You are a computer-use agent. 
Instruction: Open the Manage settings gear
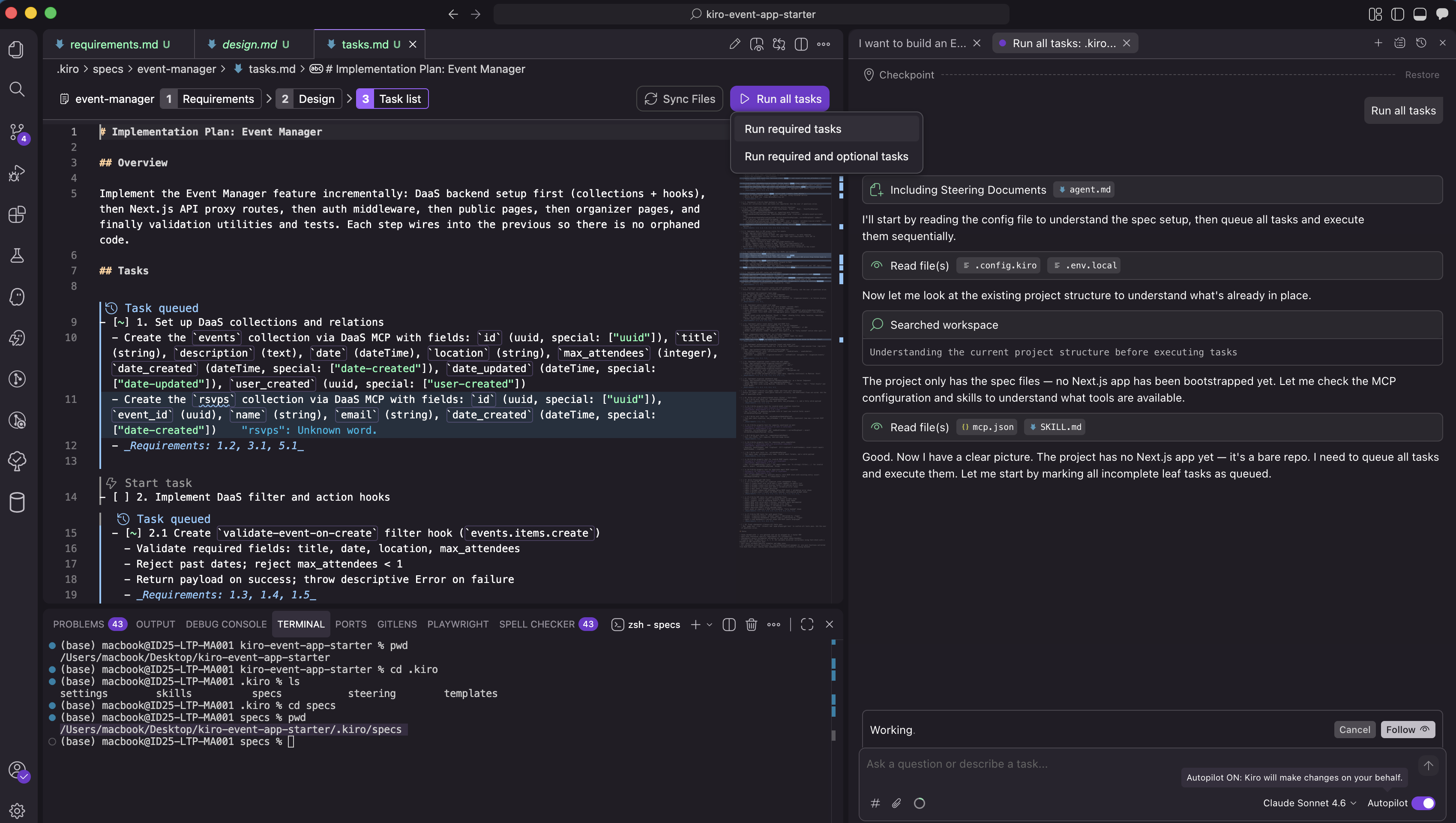click(x=17, y=811)
